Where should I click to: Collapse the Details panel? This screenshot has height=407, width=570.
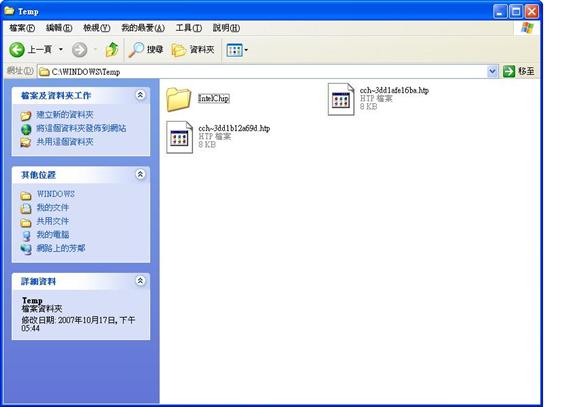pos(140,281)
